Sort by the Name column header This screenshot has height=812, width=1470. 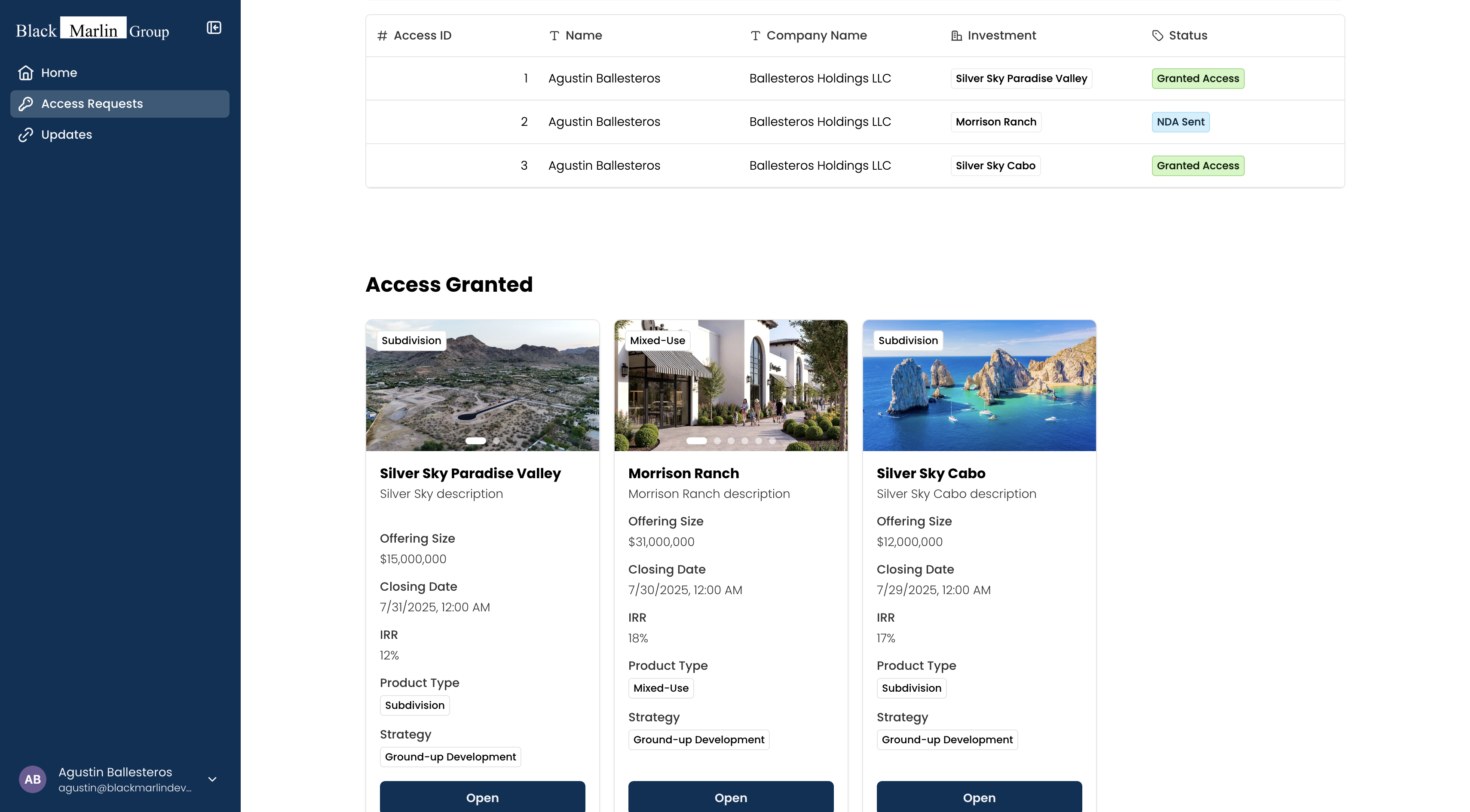click(x=583, y=36)
